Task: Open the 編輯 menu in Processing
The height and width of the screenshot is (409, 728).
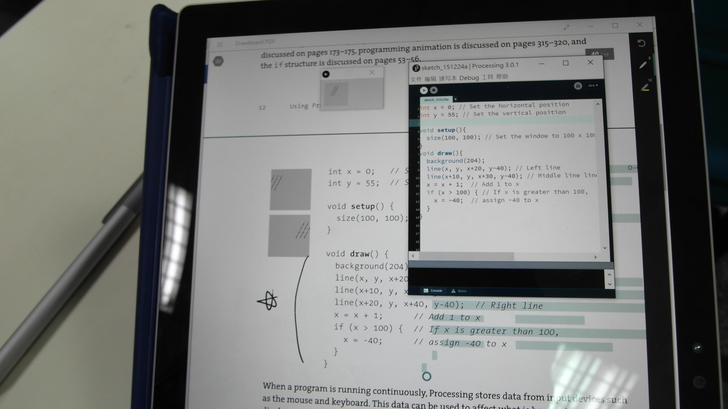Action: 430,79
